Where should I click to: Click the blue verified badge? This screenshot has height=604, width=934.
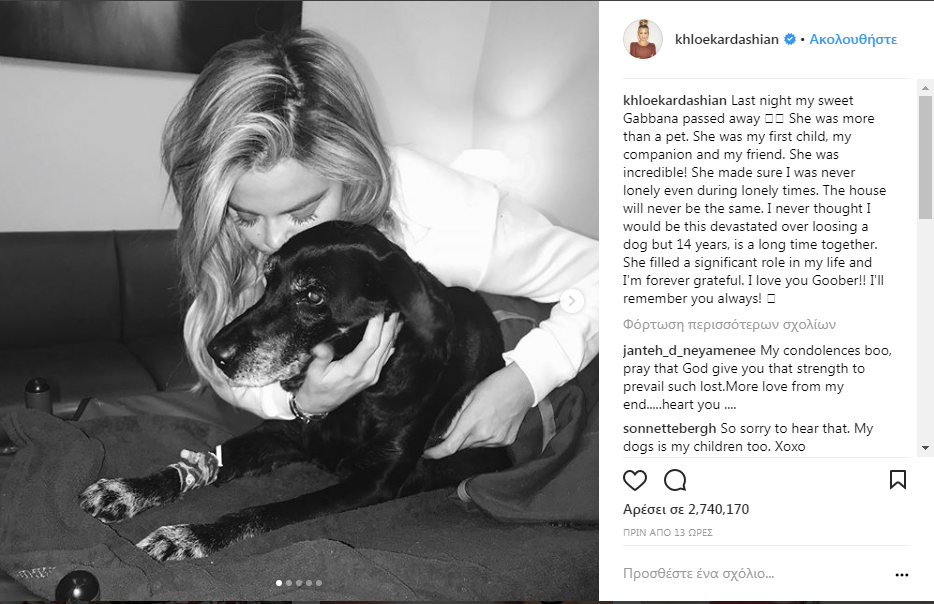tap(790, 39)
